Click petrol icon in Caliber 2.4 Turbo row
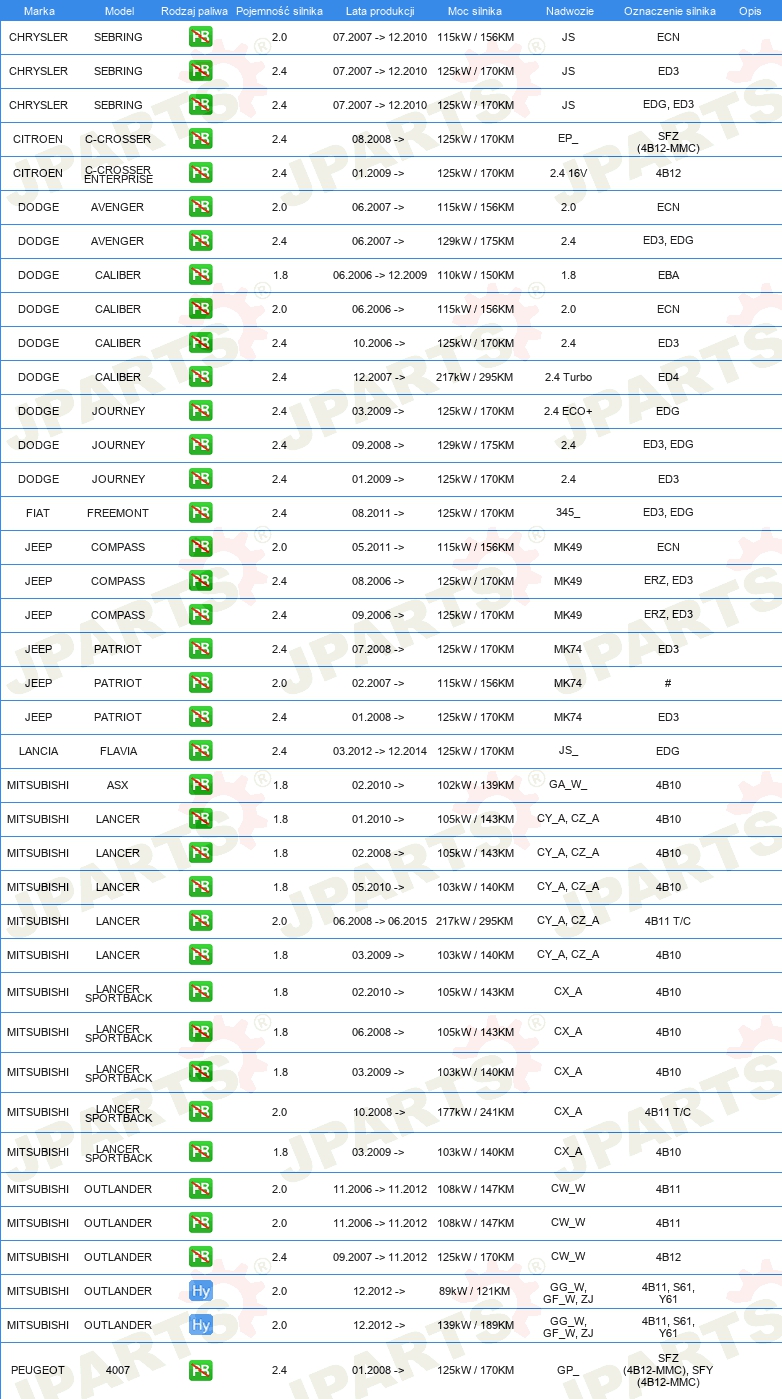 (200, 378)
